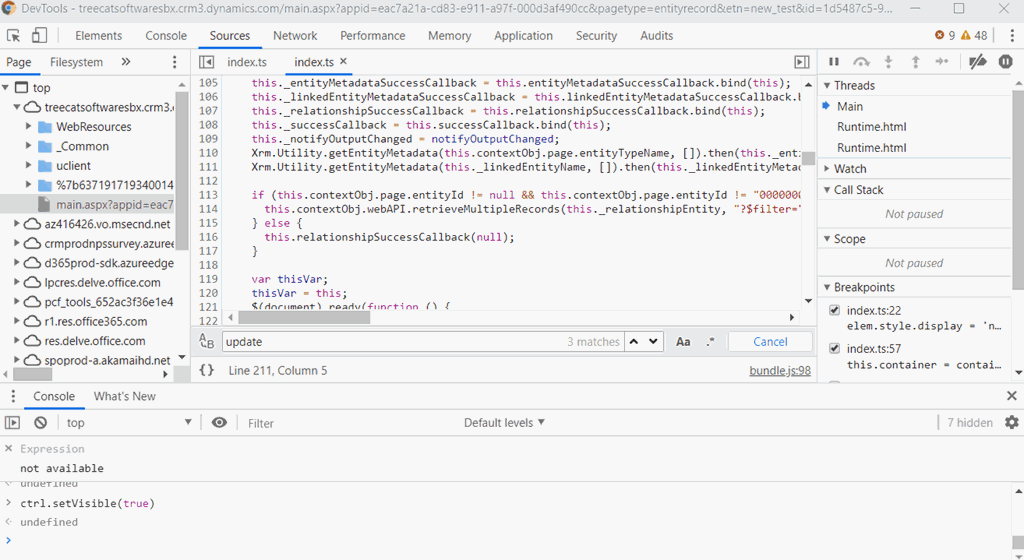The height and width of the screenshot is (560, 1024).
Task: Toggle device toolbar icon
Action: coord(39,36)
